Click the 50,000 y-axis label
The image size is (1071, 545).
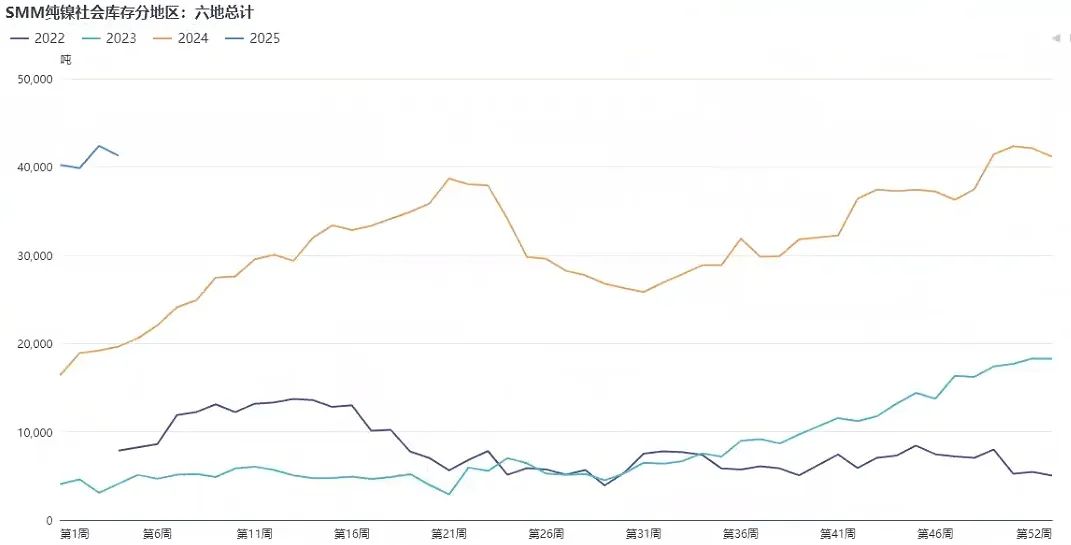pos(36,79)
